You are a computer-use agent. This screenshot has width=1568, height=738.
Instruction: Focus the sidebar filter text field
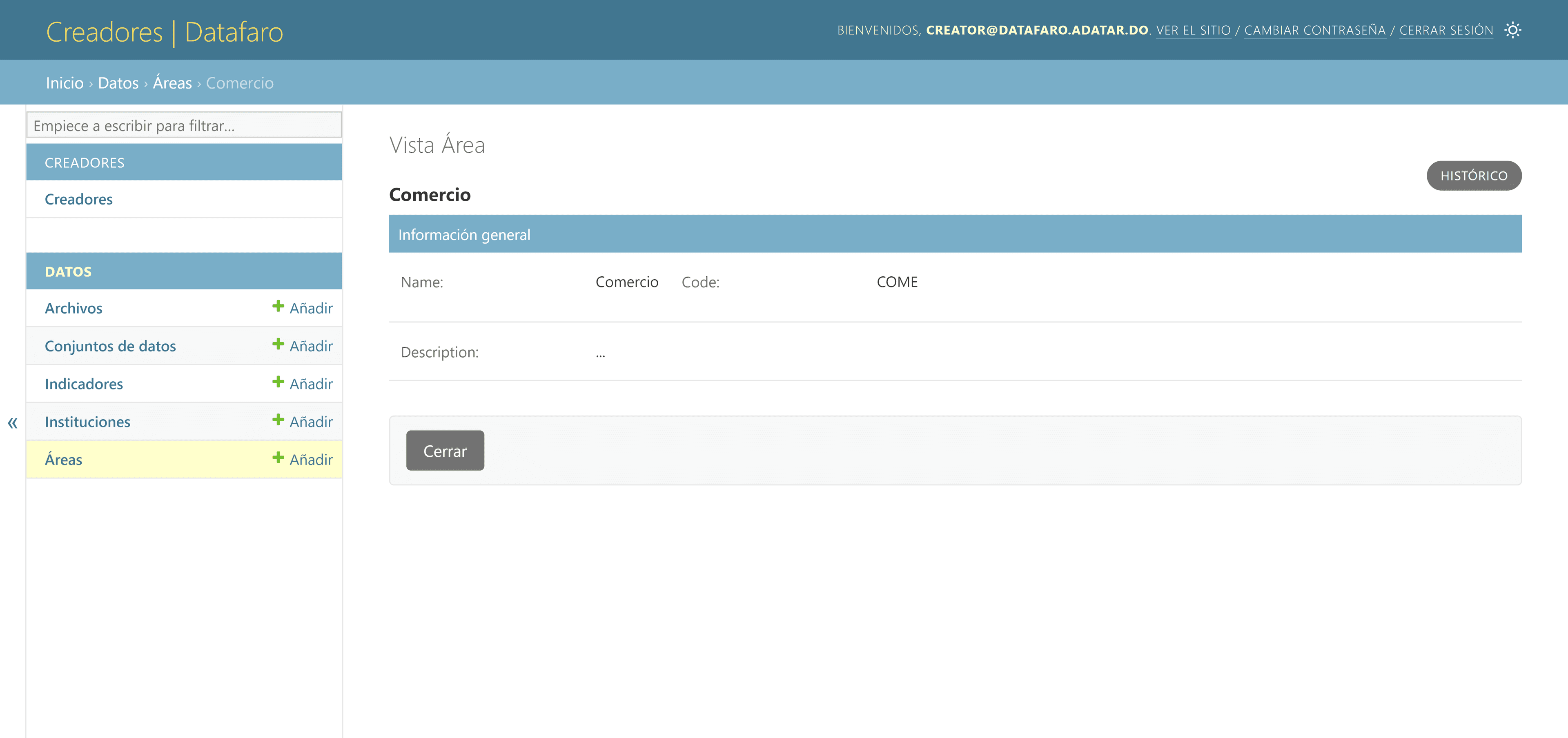coord(184,125)
